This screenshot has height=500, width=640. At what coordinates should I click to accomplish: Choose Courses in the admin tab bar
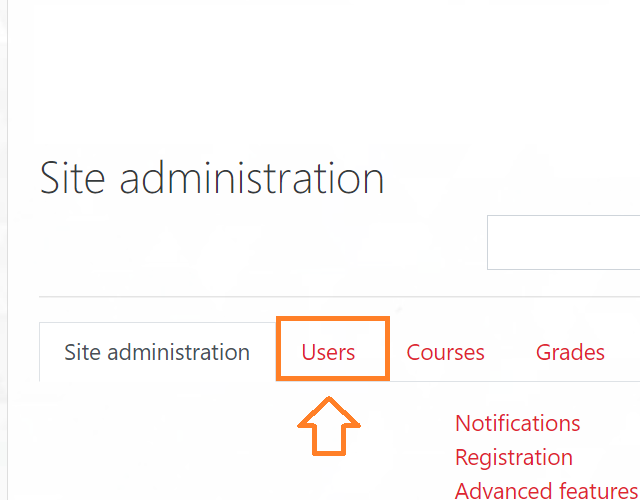click(445, 353)
